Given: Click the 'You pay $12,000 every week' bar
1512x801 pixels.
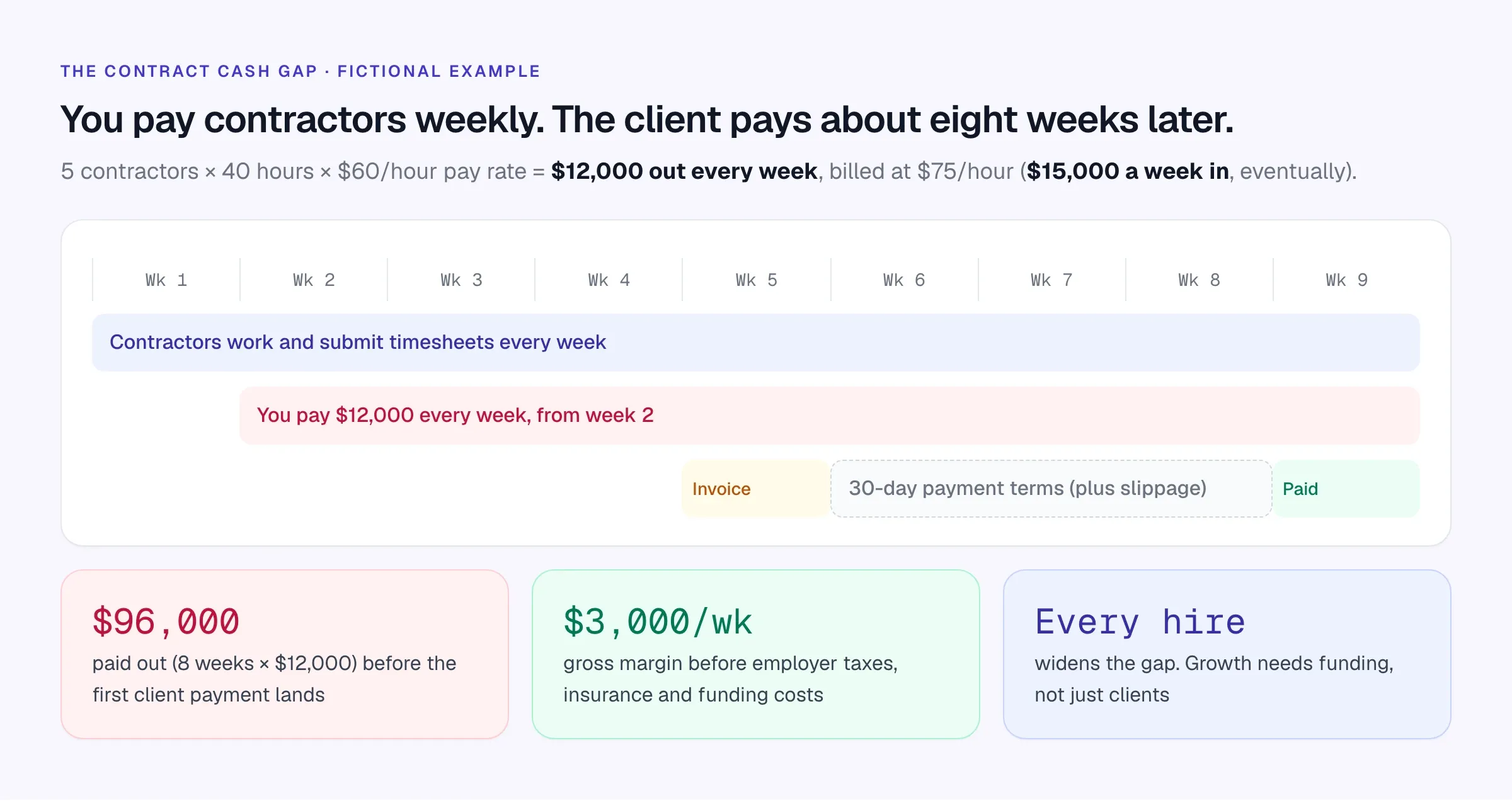Looking at the screenshot, I should pos(830,416).
